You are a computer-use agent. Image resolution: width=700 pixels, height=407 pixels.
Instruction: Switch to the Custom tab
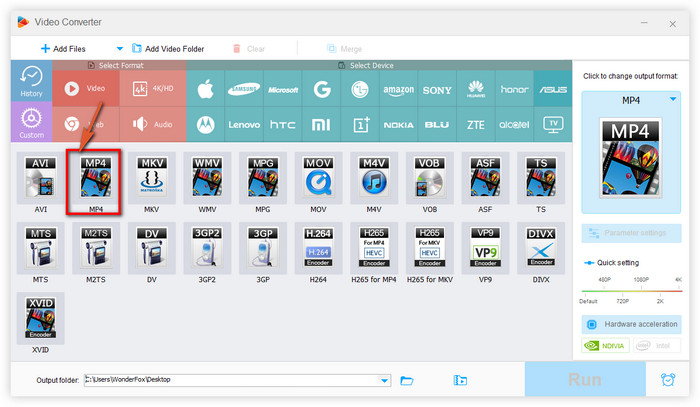pyautogui.click(x=31, y=122)
